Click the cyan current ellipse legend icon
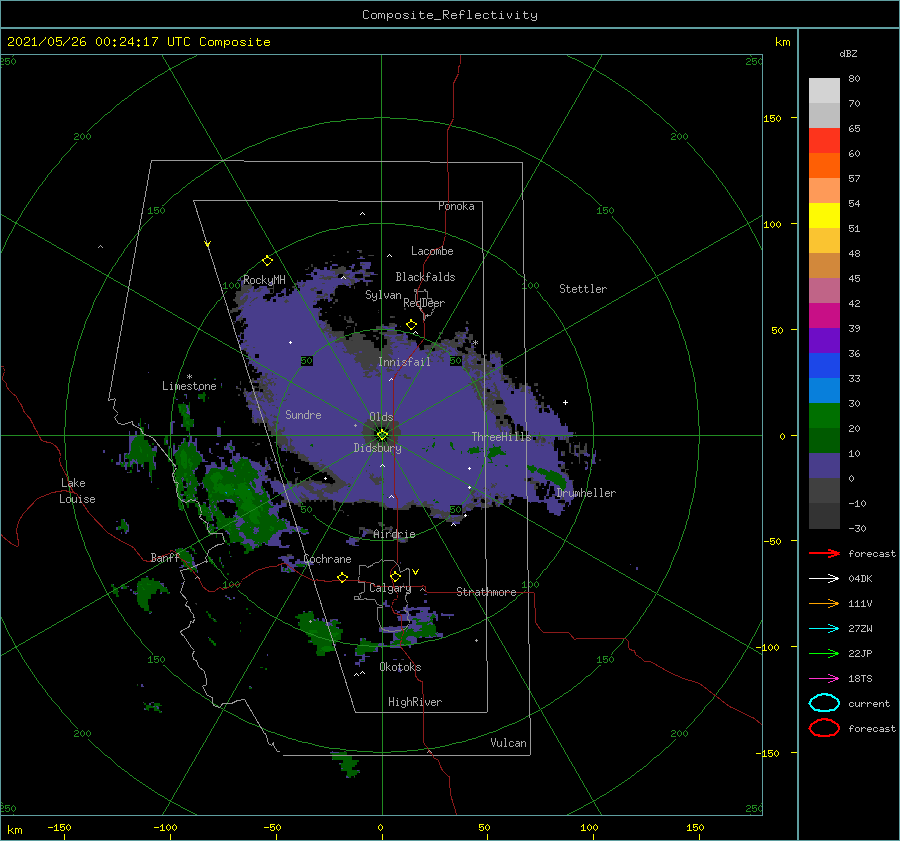This screenshot has height=841, width=900. [x=824, y=703]
